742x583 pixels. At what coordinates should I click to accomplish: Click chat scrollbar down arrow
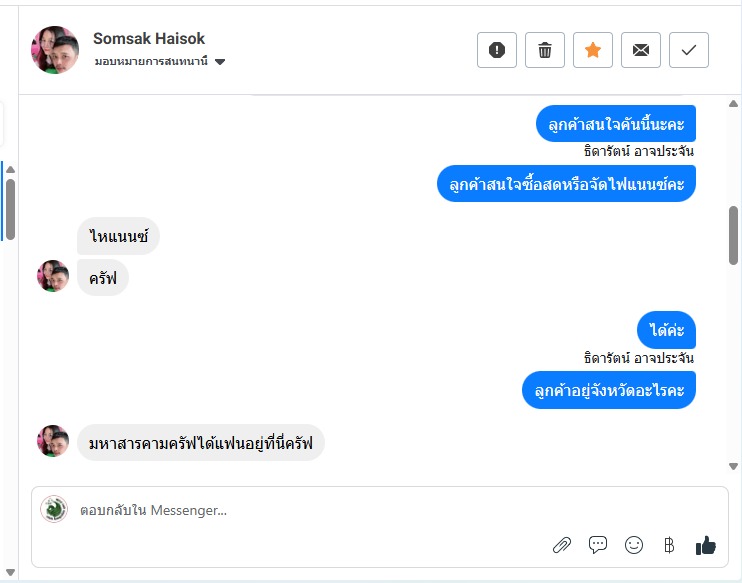point(733,466)
